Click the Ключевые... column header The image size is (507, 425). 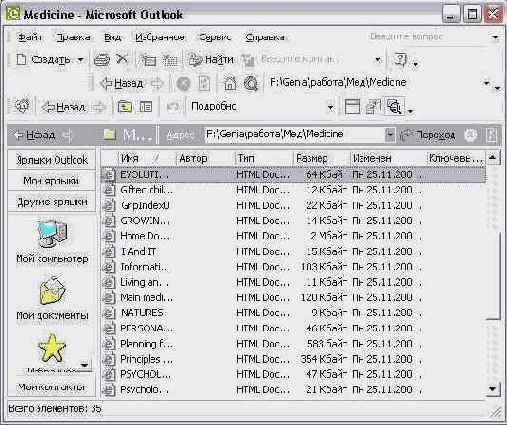[455, 158]
